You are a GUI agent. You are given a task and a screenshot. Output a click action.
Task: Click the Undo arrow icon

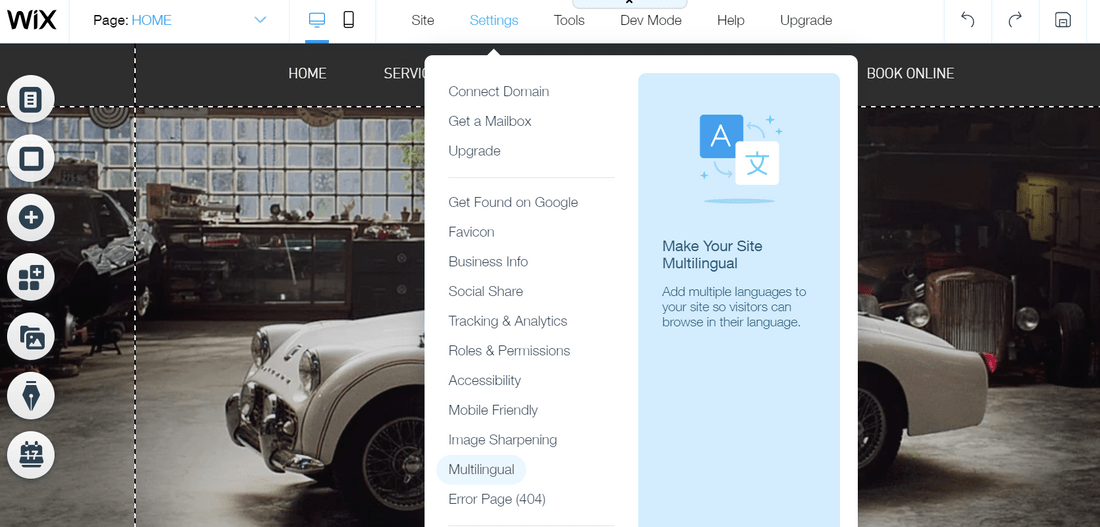coord(967,20)
